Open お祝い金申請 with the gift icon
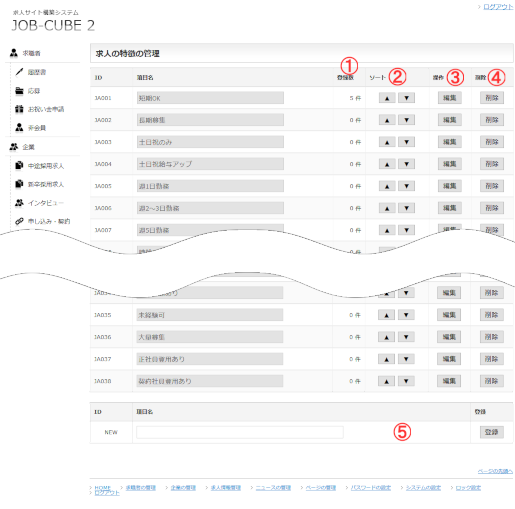 [46, 109]
